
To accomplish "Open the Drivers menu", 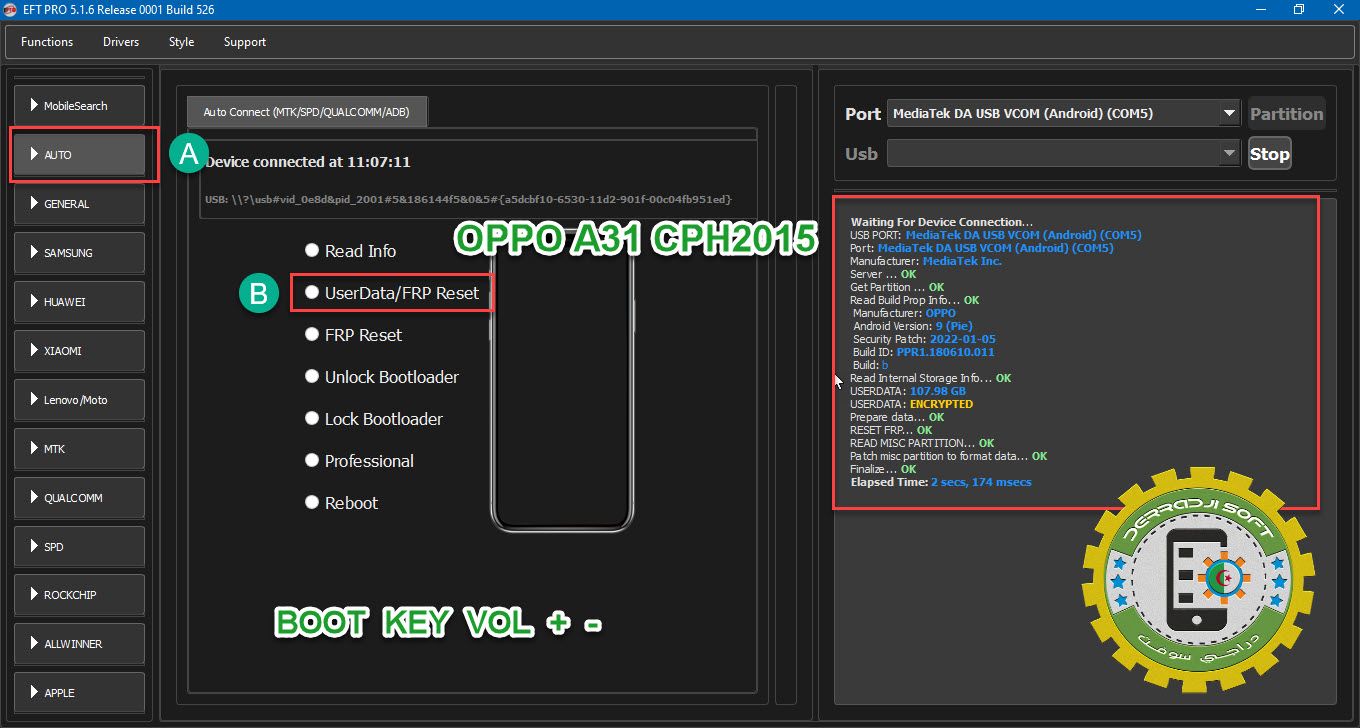I will pos(121,42).
